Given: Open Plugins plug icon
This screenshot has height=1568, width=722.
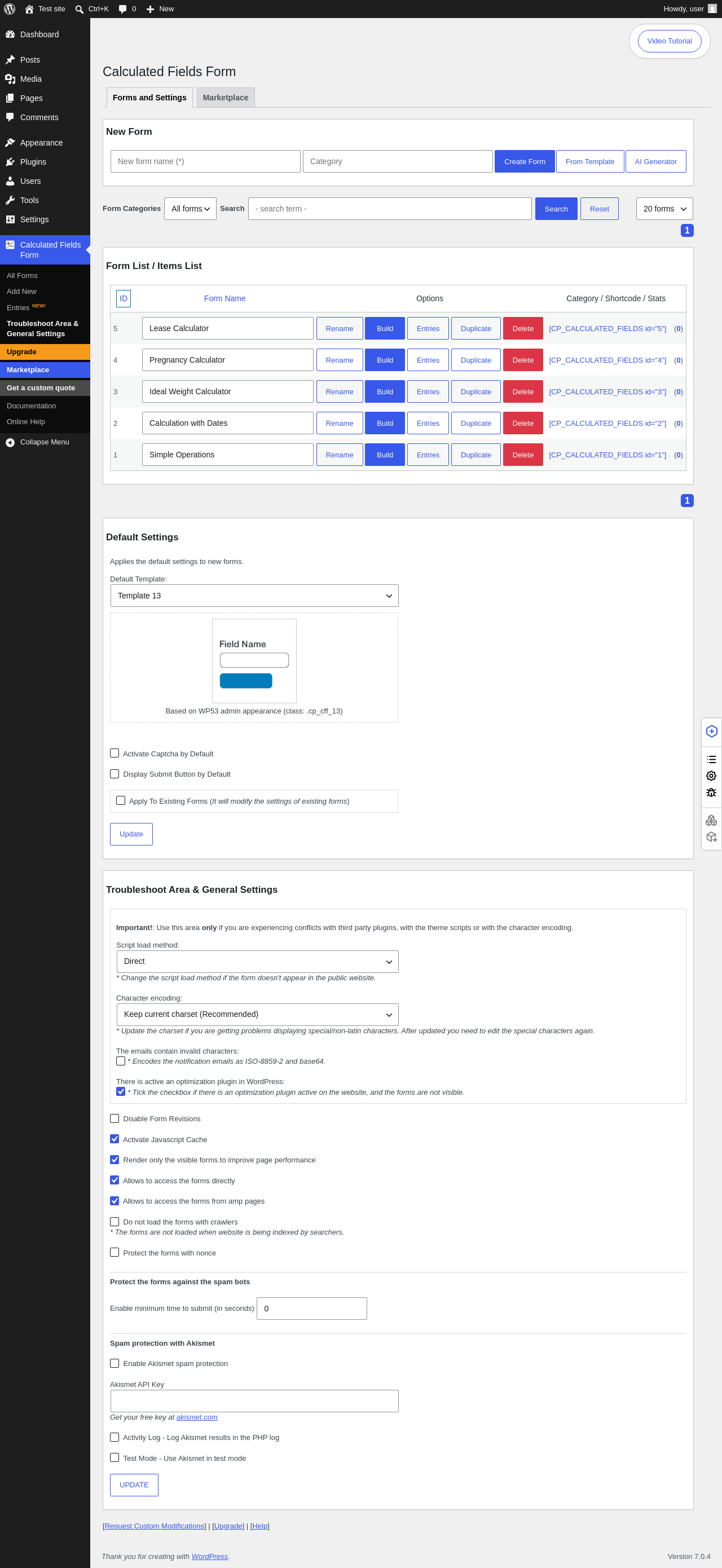Looking at the screenshot, I should coord(10,162).
